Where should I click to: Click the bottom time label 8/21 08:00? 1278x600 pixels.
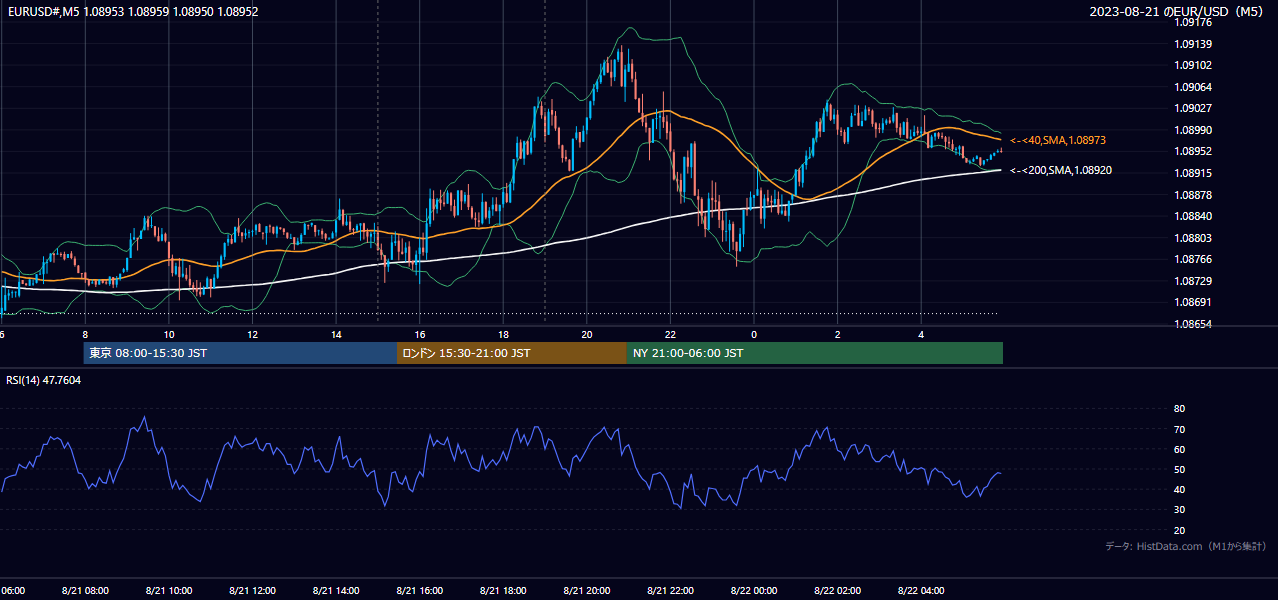pyautogui.click(x=85, y=590)
